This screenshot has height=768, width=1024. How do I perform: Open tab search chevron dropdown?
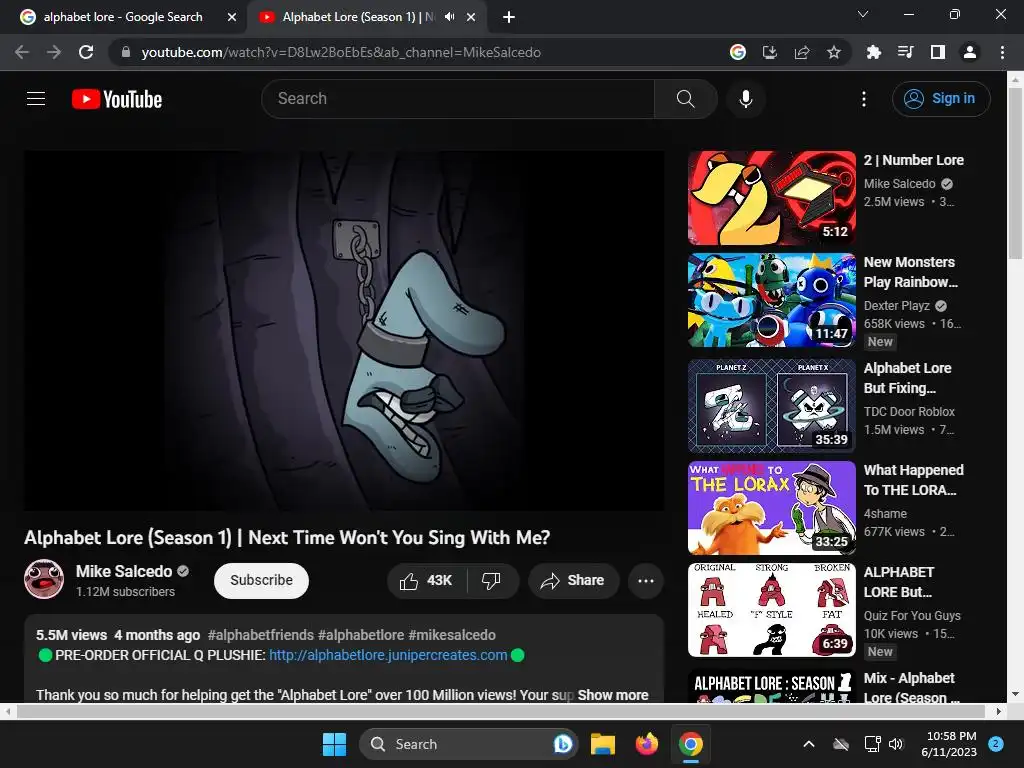(x=863, y=14)
